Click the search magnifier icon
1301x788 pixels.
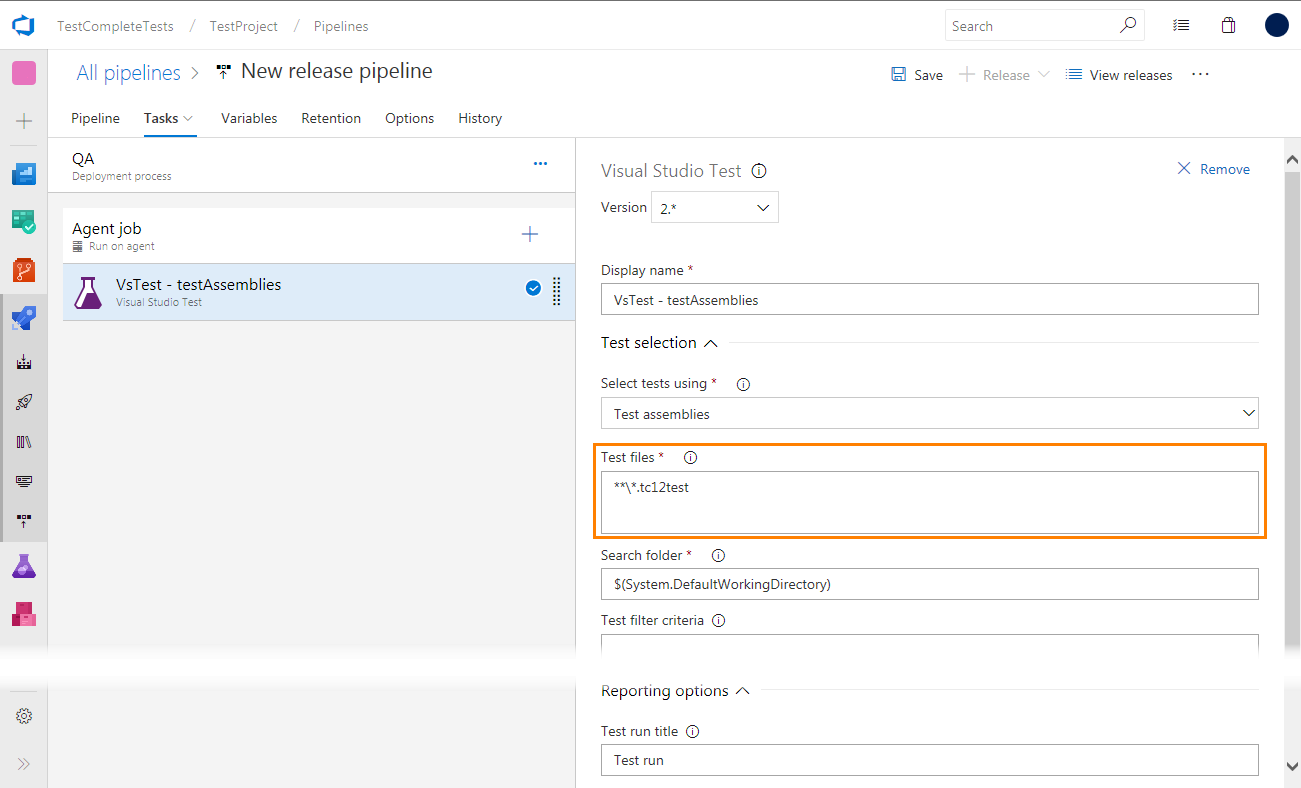click(1128, 26)
